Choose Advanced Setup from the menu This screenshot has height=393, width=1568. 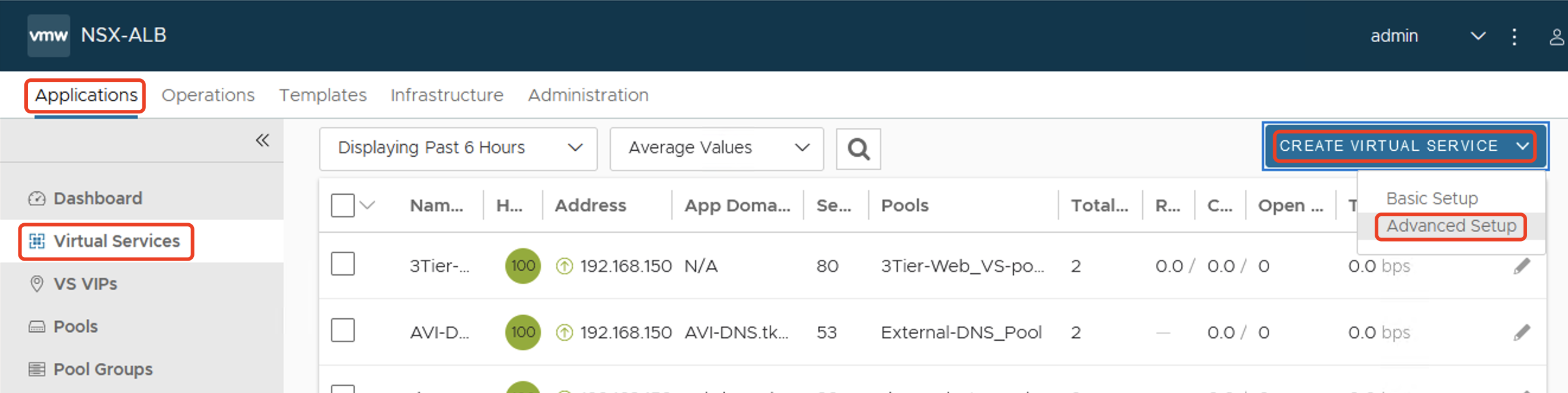(x=1451, y=226)
